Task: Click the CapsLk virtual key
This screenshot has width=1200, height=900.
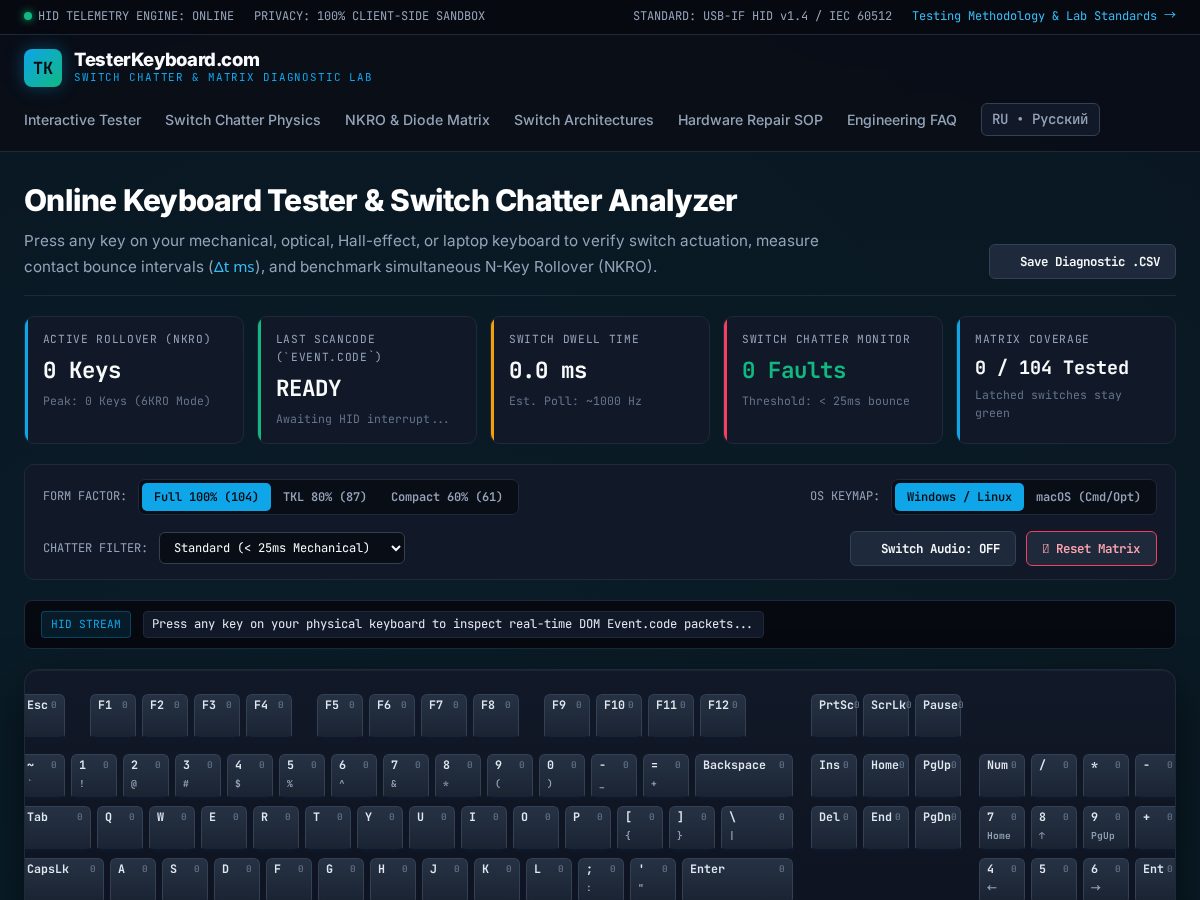Action: [64, 879]
